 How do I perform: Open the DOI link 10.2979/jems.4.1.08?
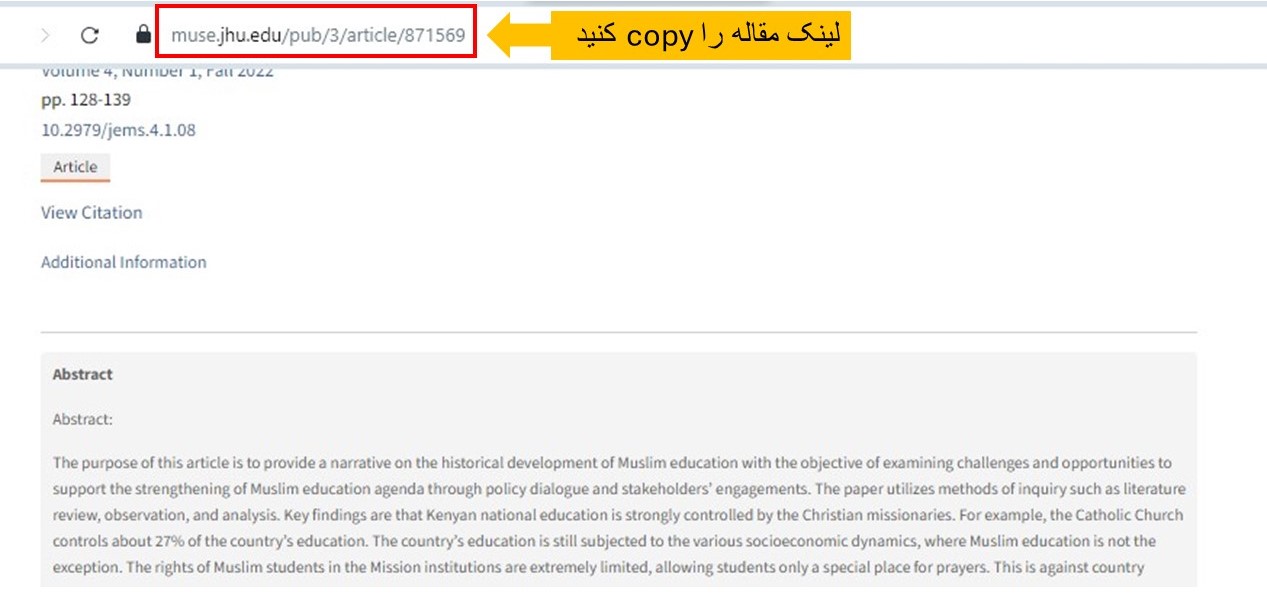[119, 130]
